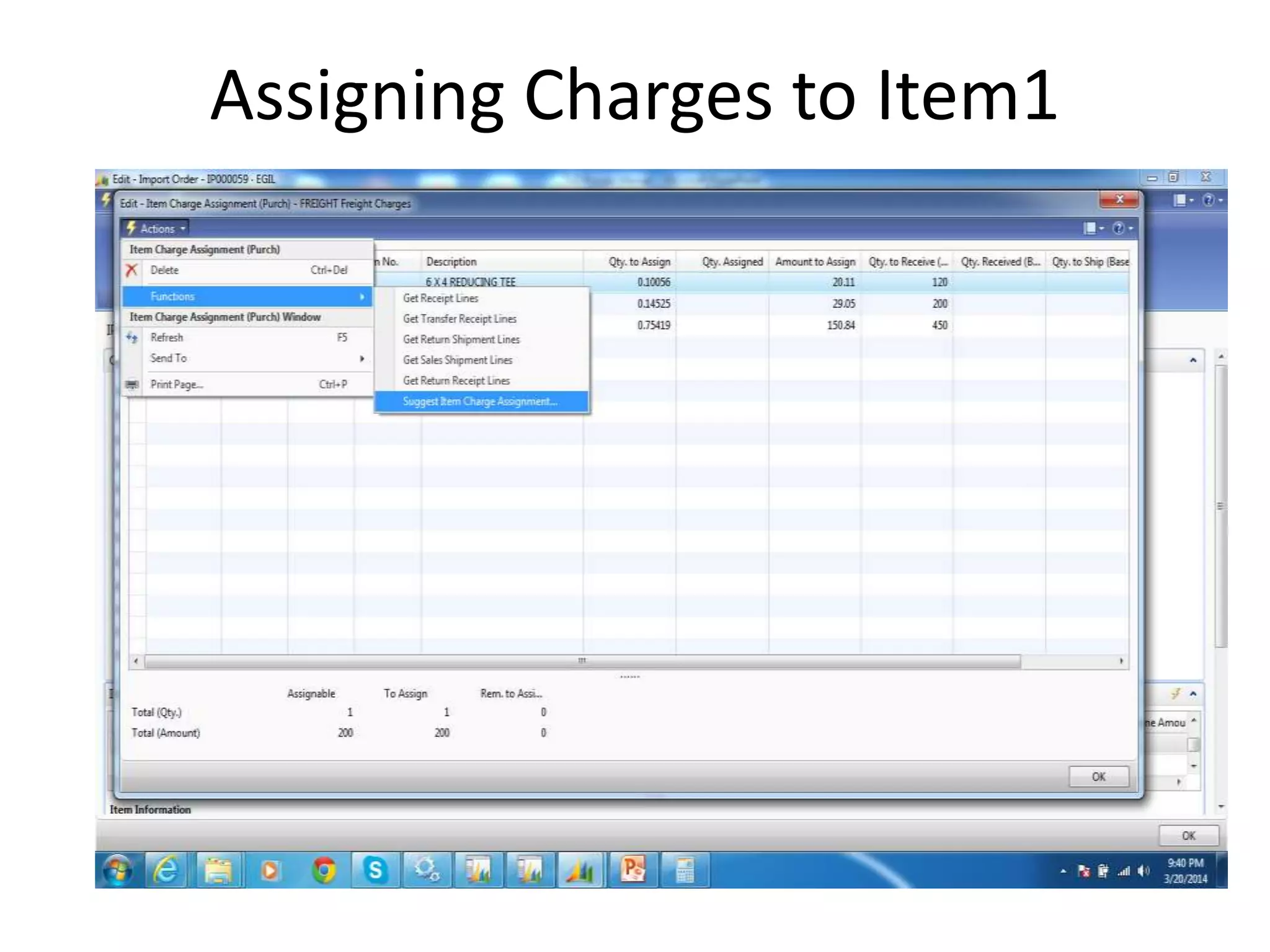Open the media player taskbar icon

click(270, 870)
